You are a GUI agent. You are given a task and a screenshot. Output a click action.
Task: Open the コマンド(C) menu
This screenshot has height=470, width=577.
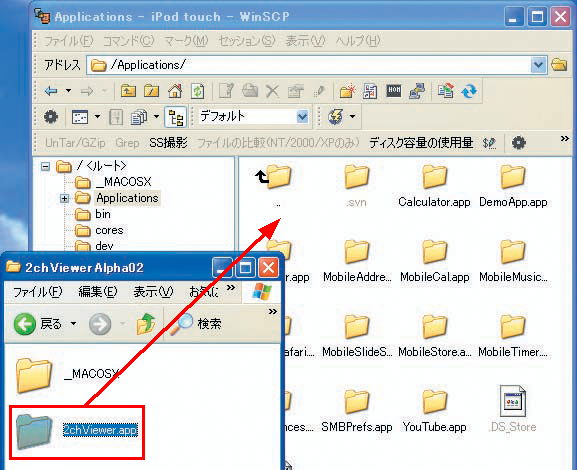pos(128,40)
